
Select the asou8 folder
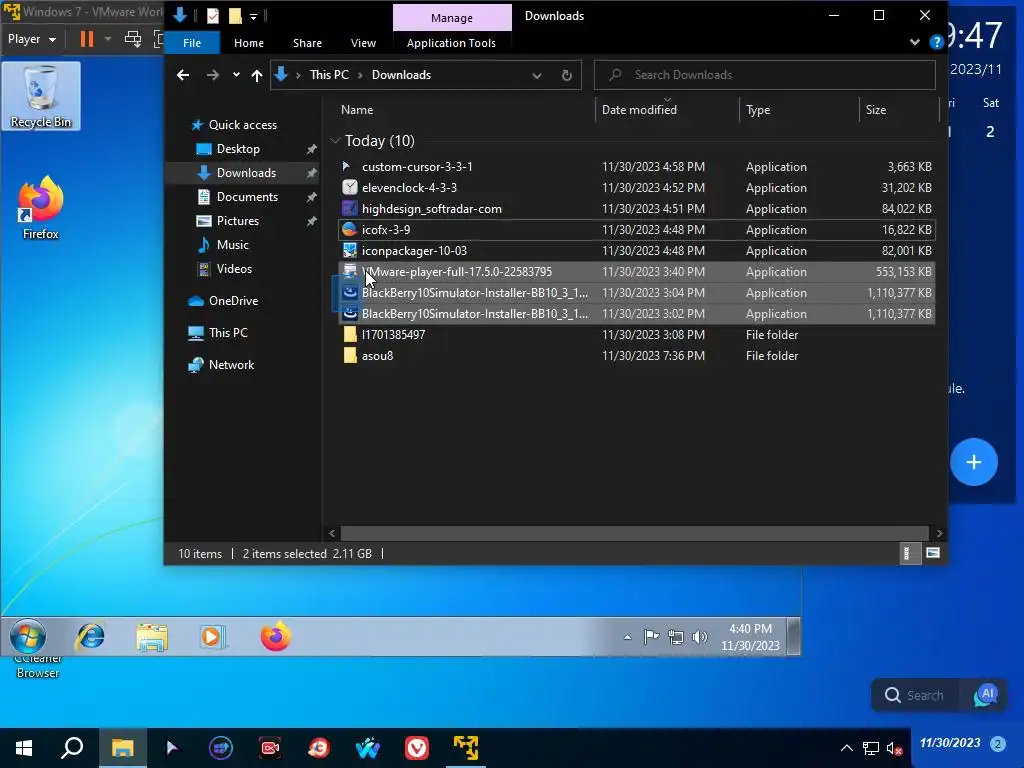point(637,355)
